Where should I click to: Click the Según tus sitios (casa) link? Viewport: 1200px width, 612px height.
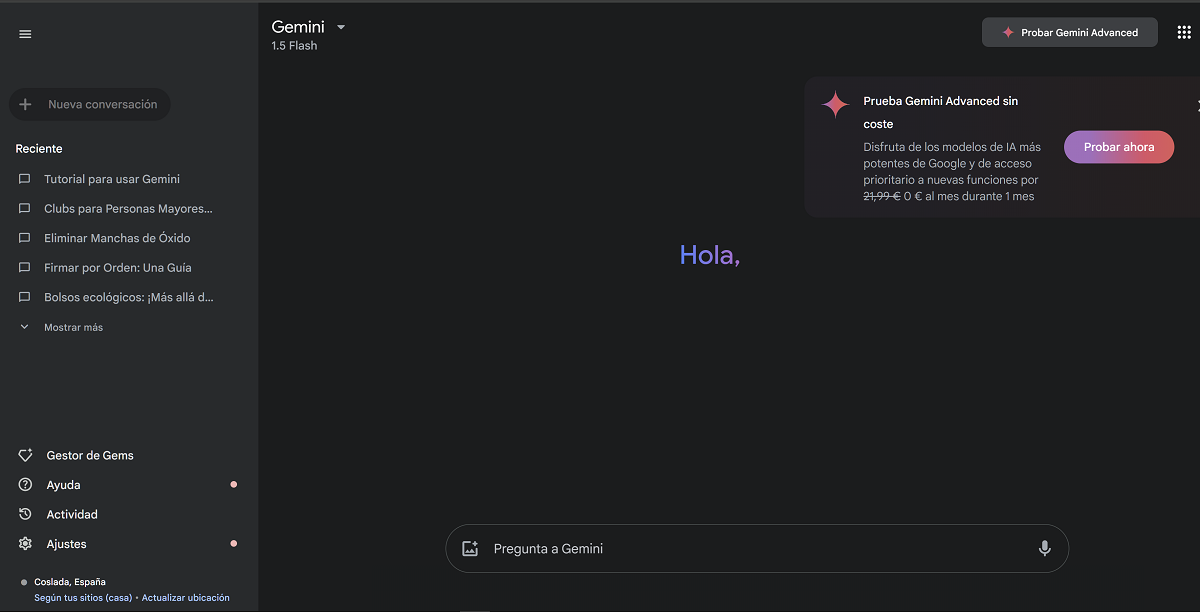pos(83,598)
